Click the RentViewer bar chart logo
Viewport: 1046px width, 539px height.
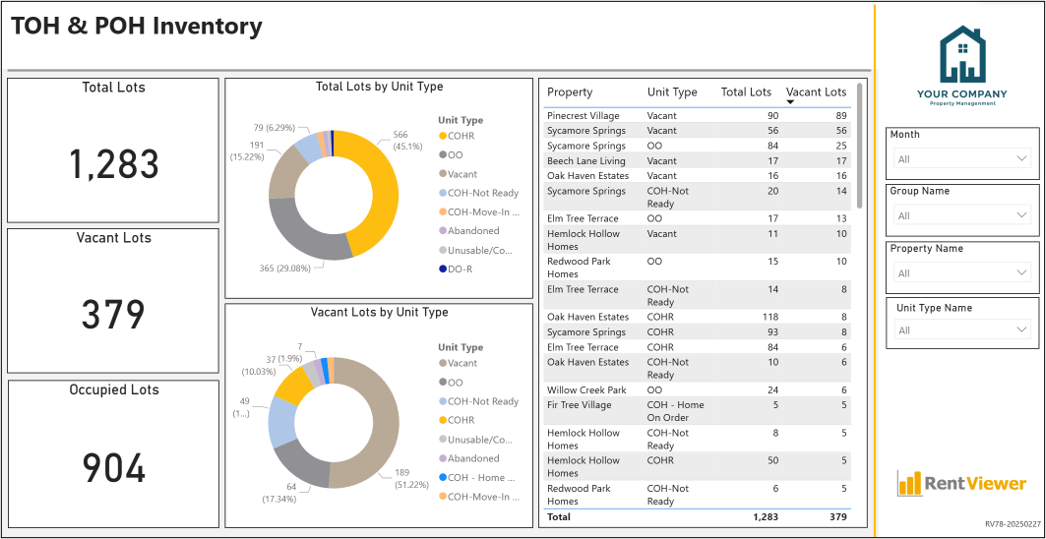pyautogui.click(x=963, y=483)
